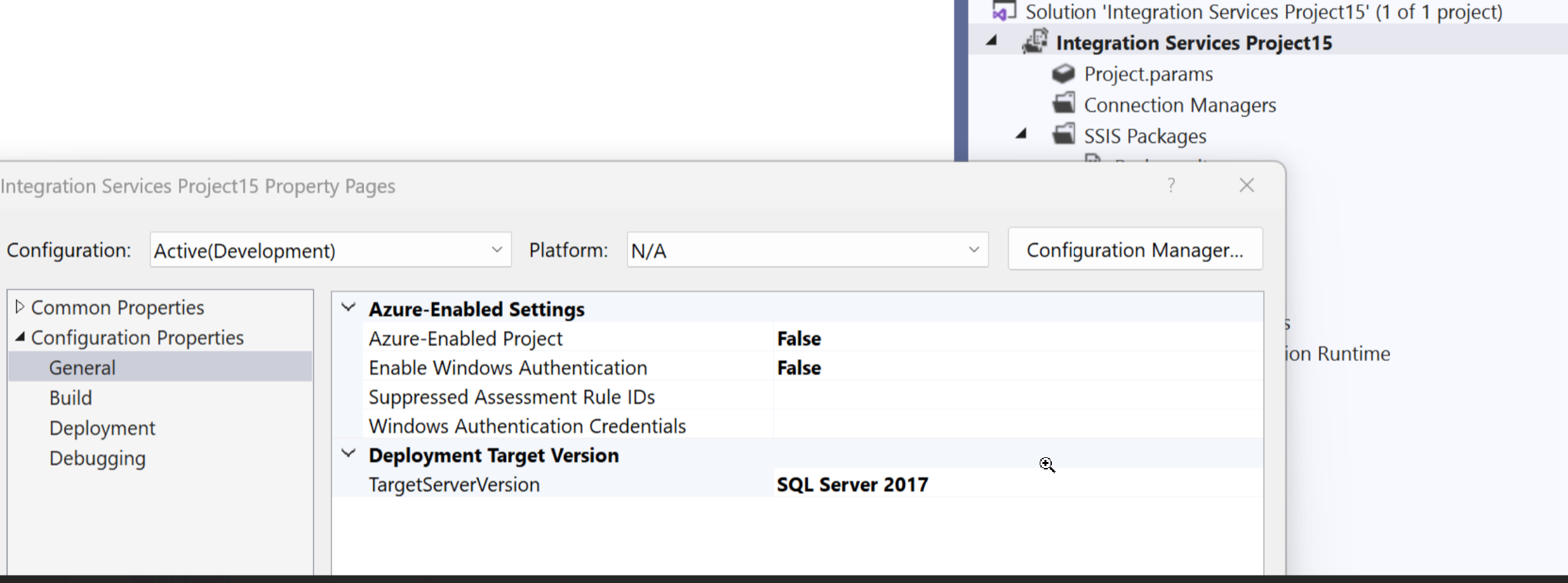
Task: Collapse the Integration Services Project15 node
Action: [x=991, y=41]
